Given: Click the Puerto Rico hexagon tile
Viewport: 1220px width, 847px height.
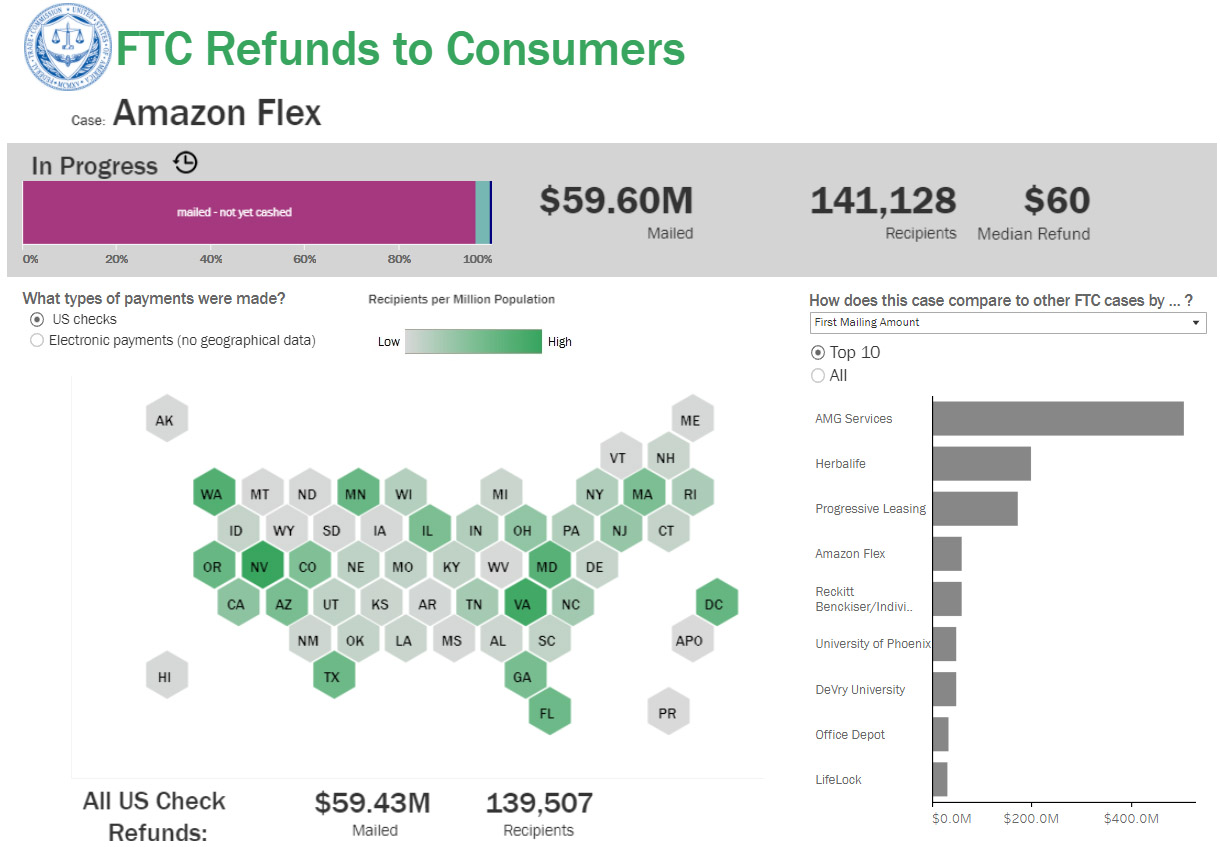Looking at the screenshot, I should [x=667, y=714].
